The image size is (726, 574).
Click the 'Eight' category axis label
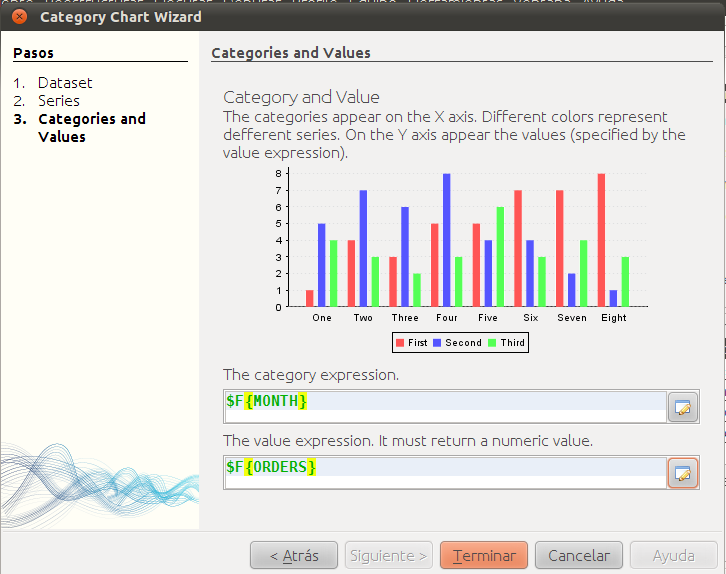(613, 318)
